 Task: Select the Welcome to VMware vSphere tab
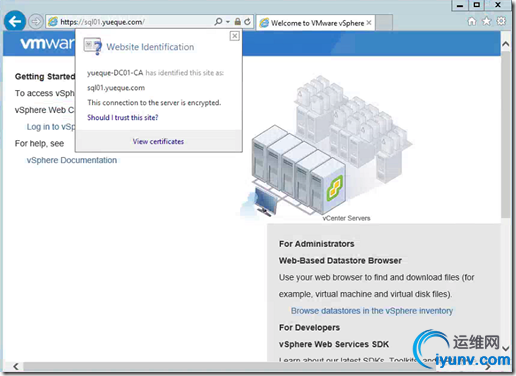point(315,23)
